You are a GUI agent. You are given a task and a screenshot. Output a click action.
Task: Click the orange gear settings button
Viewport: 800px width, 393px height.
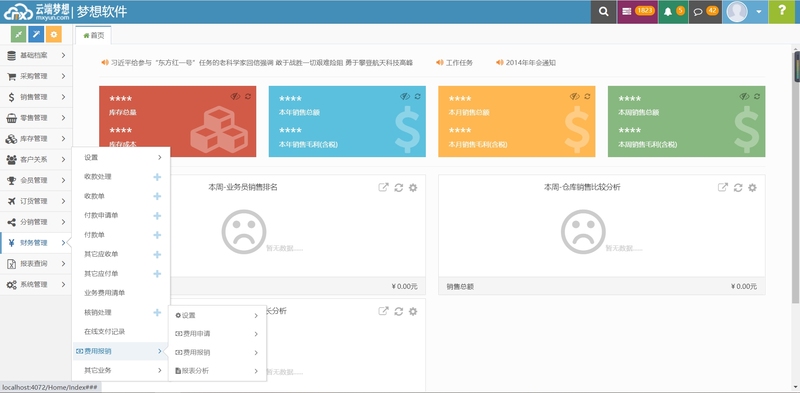click(x=54, y=34)
